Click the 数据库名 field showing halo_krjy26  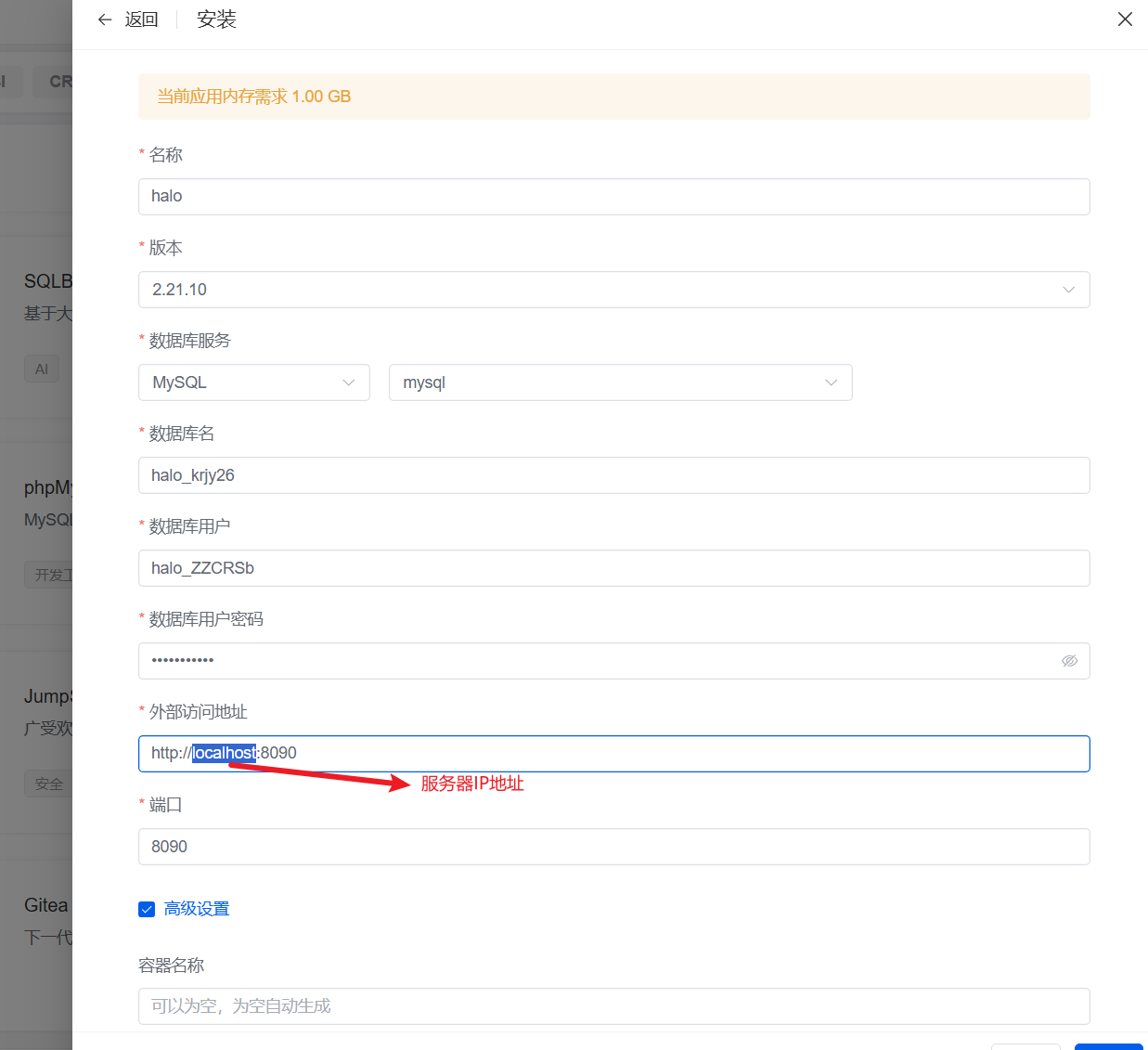613,474
